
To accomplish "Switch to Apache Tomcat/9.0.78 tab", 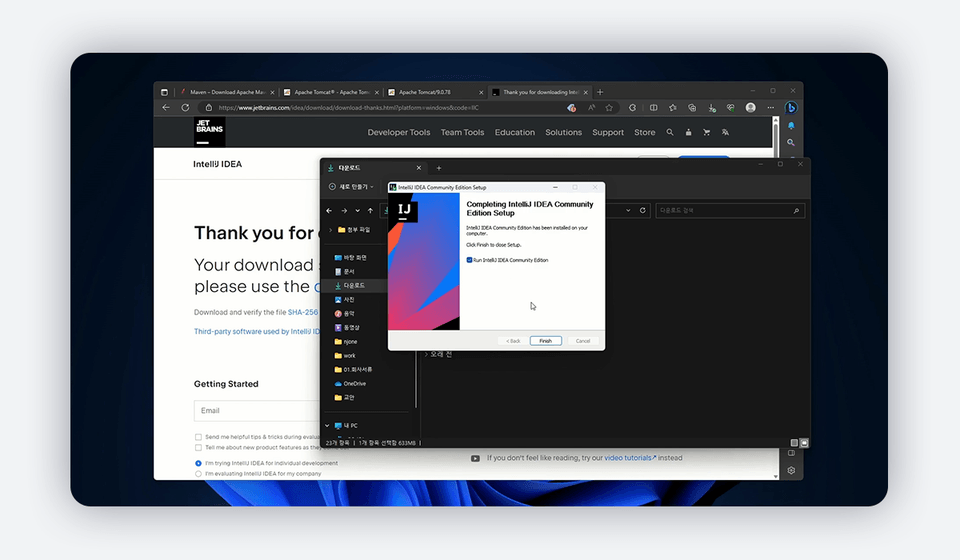I will (x=435, y=92).
